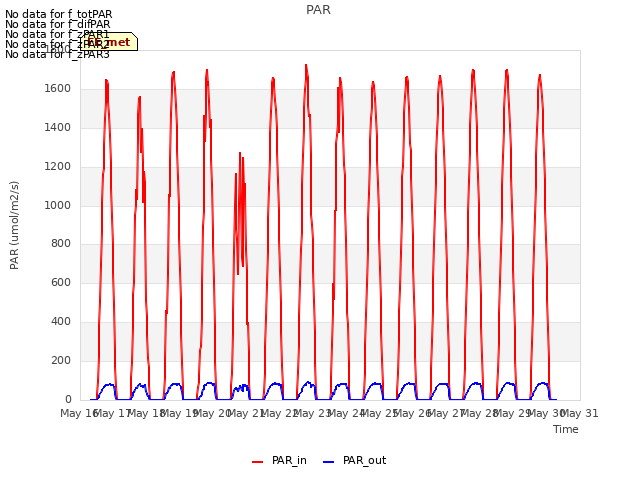Click the 1400 y-axis tick label
The image size is (640, 480).
pyautogui.click(x=58, y=128)
